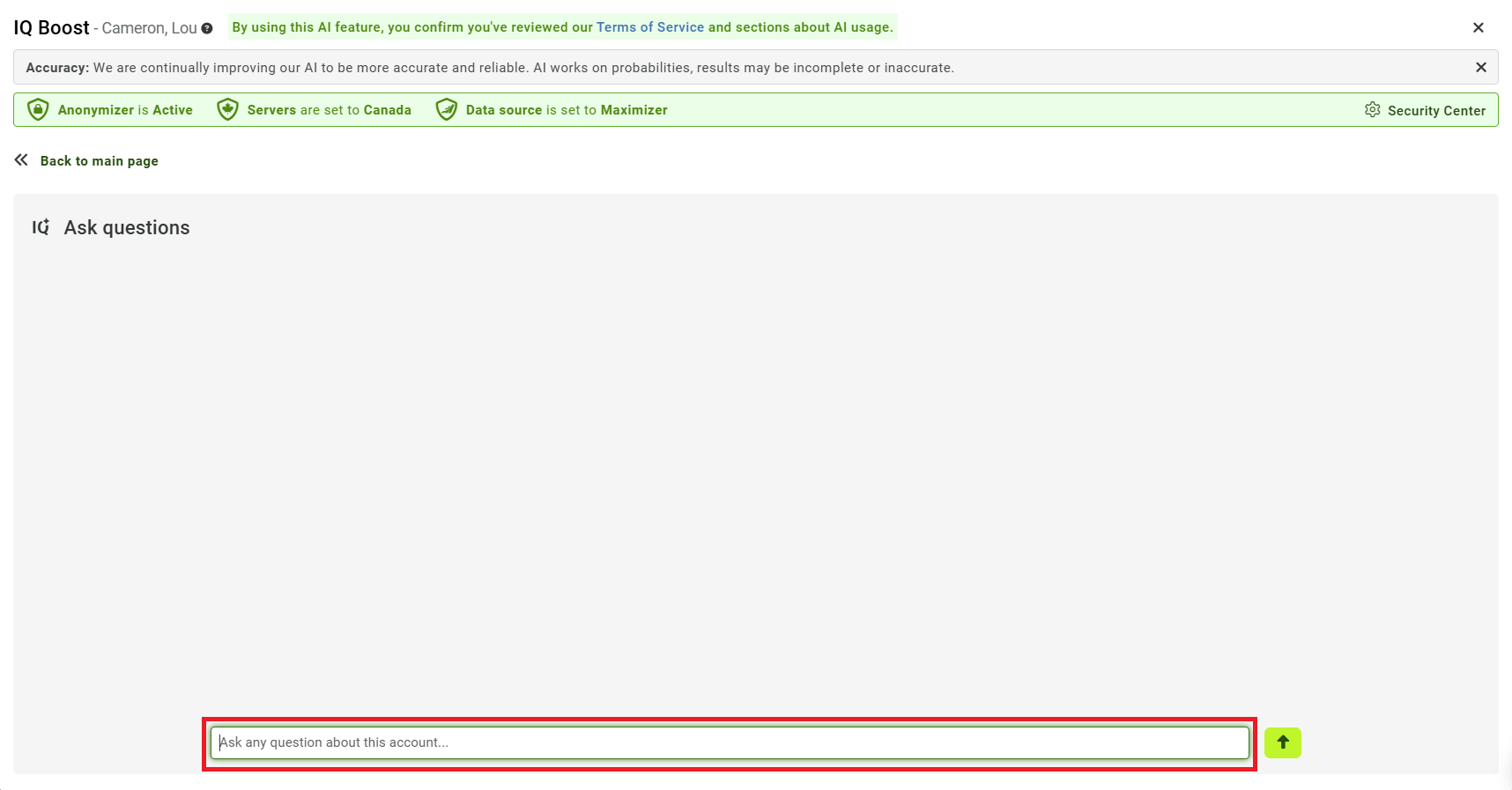The image size is (1512, 790).
Task: Click the Servers maple leaf shield icon
Action: pyautogui.click(x=227, y=110)
